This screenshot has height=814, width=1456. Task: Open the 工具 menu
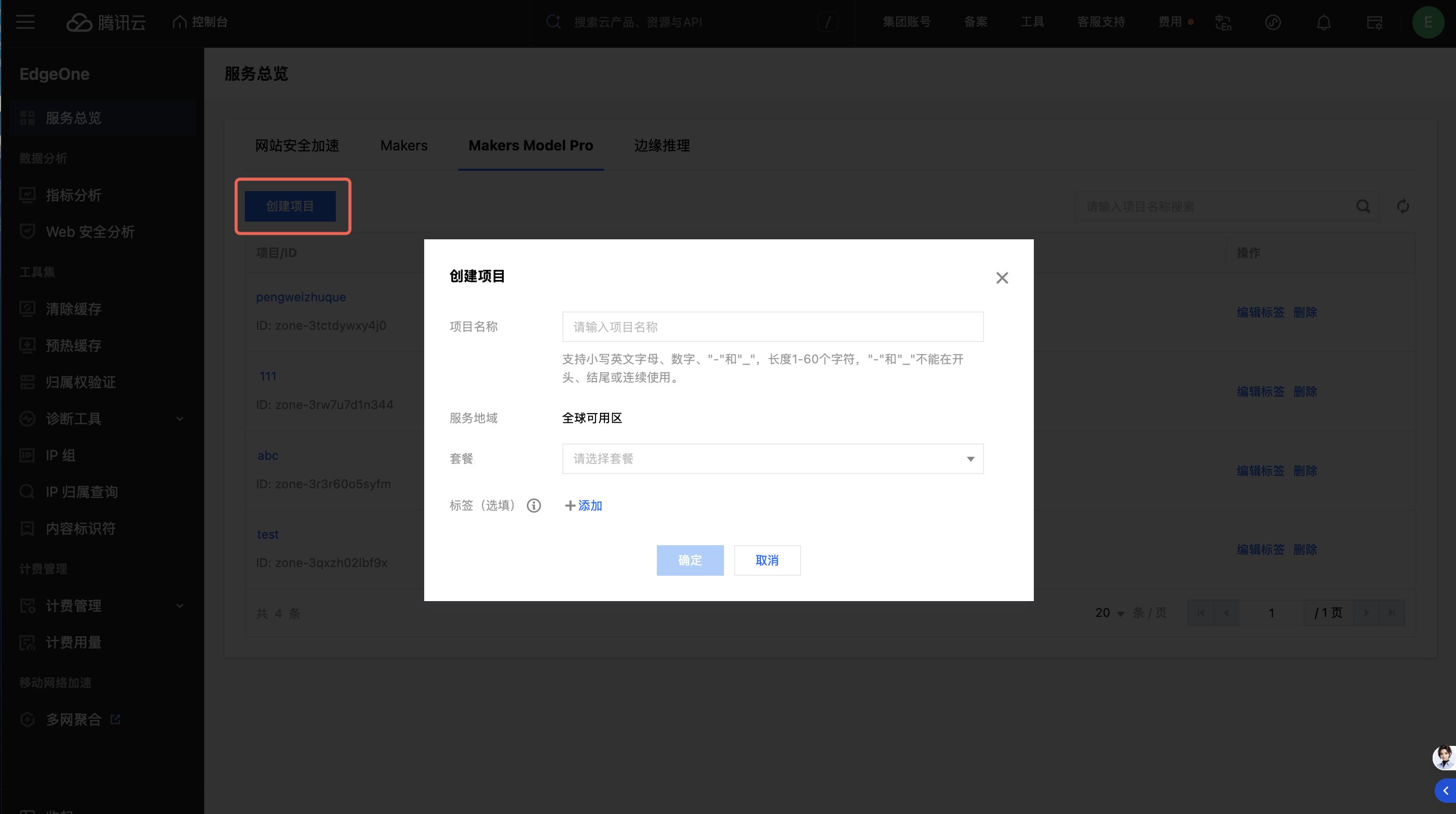point(1032,22)
